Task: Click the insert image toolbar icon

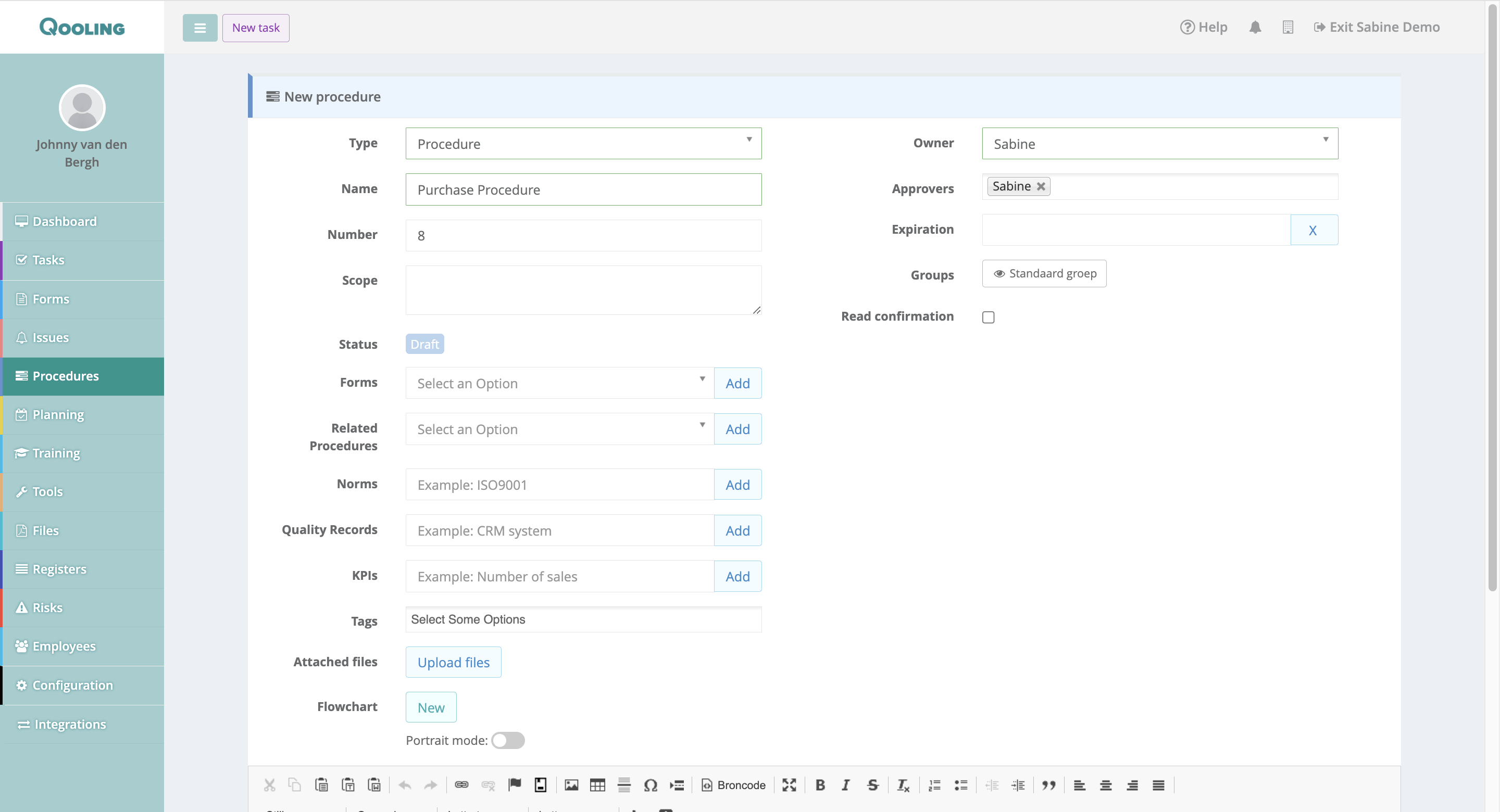Action: [571, 785]
